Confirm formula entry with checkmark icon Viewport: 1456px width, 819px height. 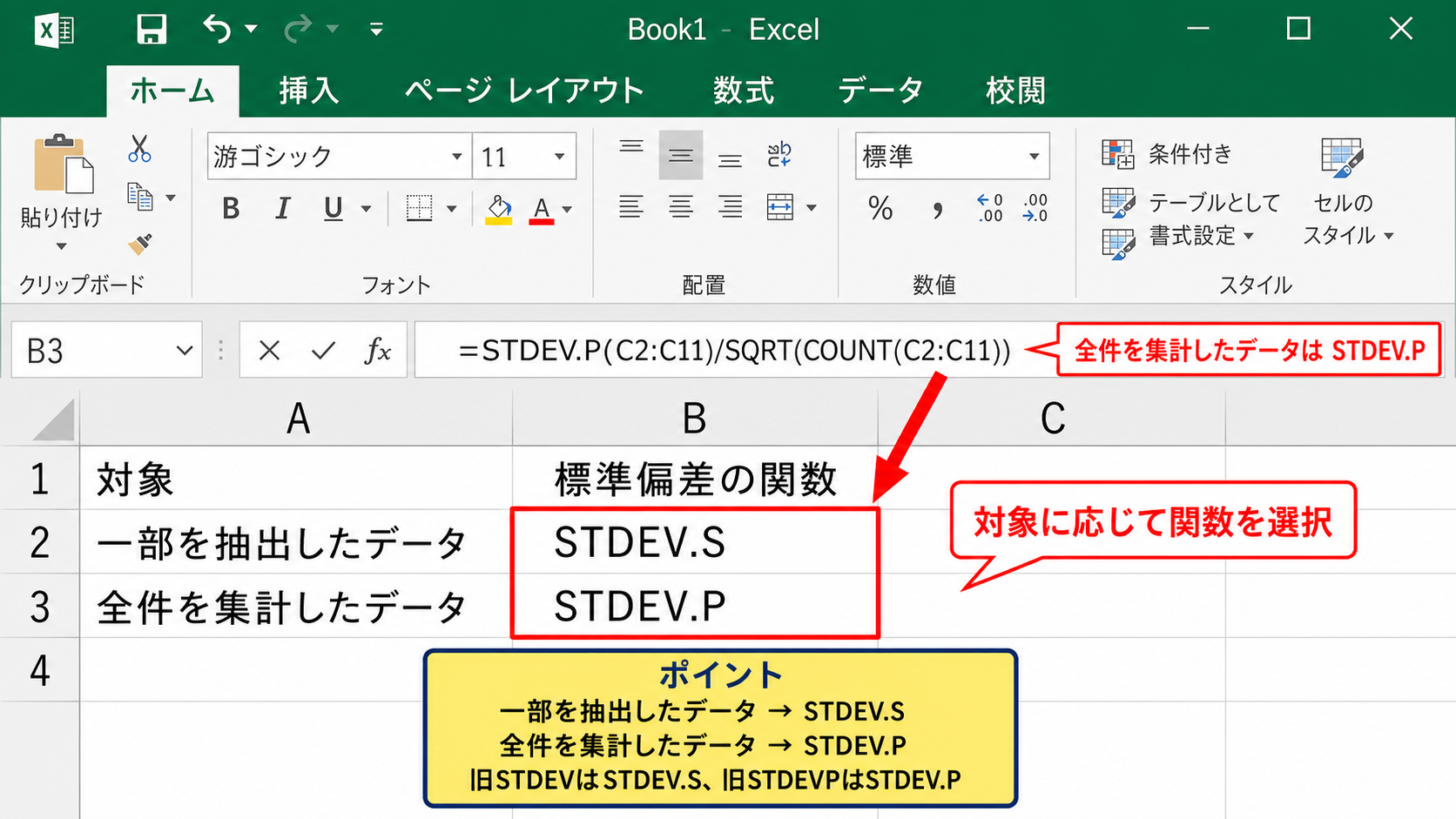pos(323,351)
